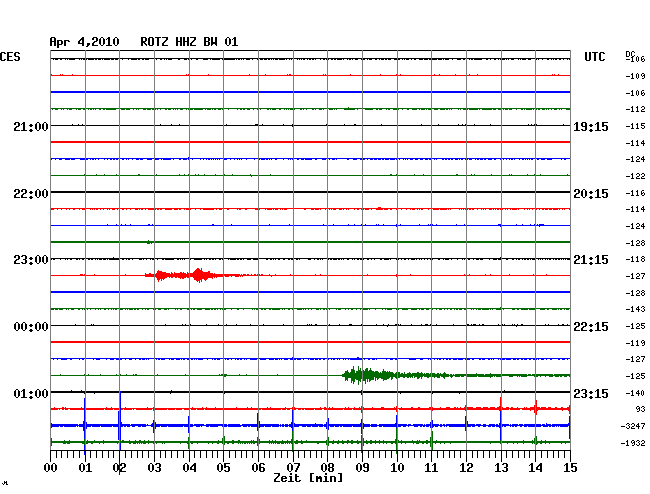
Task: Click x-axis minute label "10"
Action: (x=397, y=467)
